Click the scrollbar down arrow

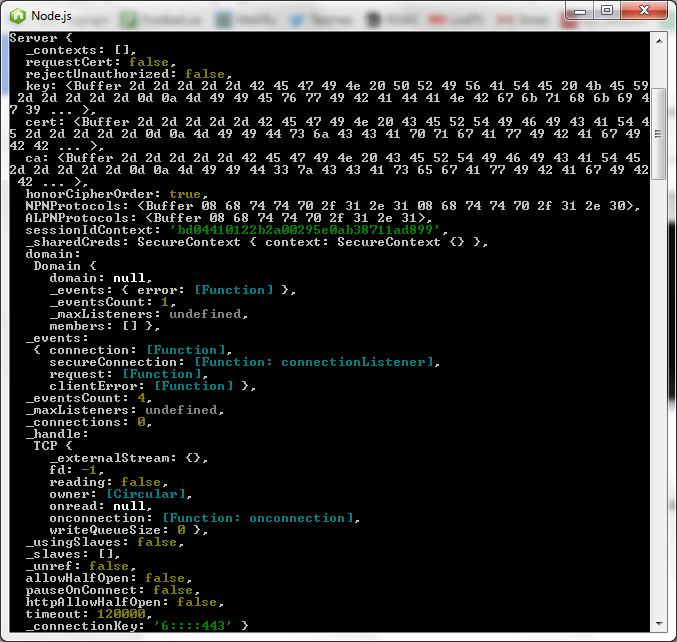click(660, 625)
